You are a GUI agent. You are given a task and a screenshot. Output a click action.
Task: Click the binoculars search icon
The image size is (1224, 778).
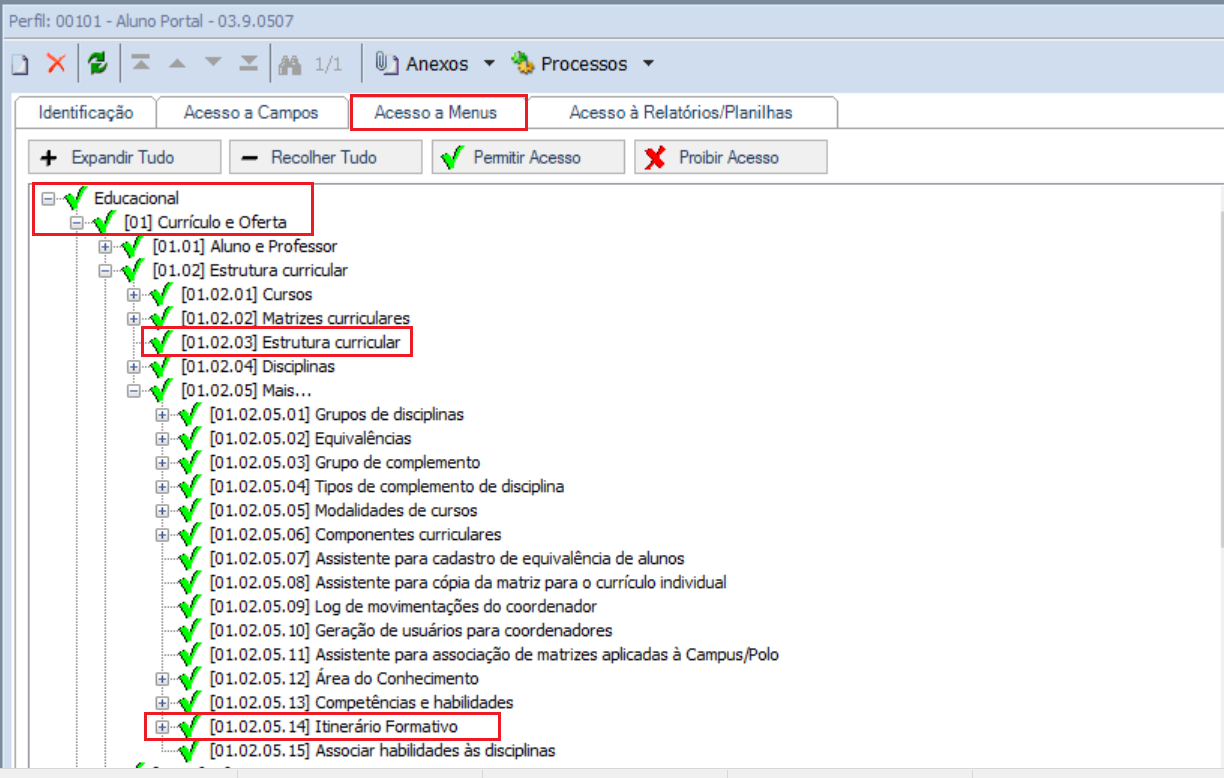(x=291, y=64)
